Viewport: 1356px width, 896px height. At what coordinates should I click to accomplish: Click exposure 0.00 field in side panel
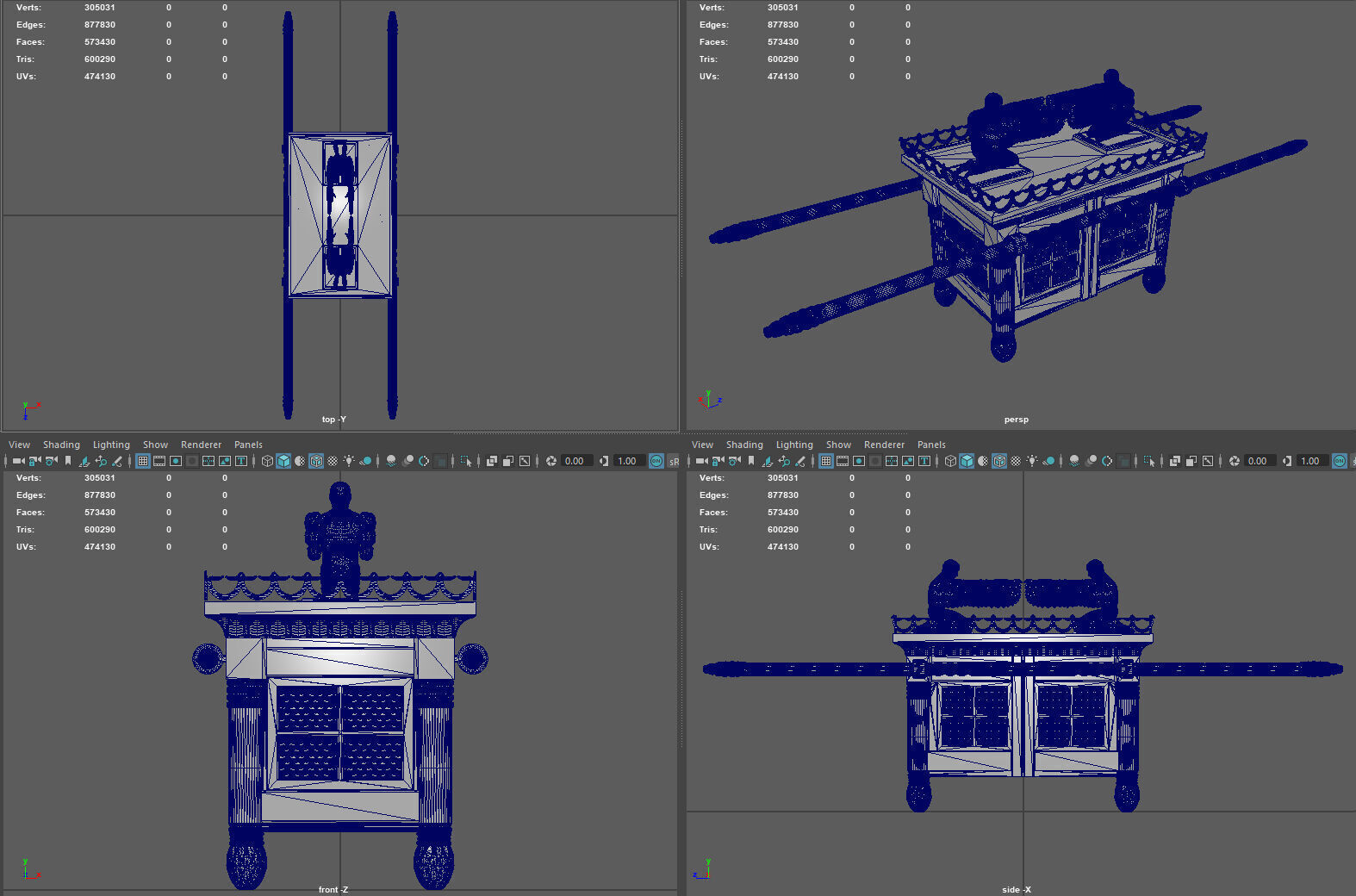(x=1260, y=461)
